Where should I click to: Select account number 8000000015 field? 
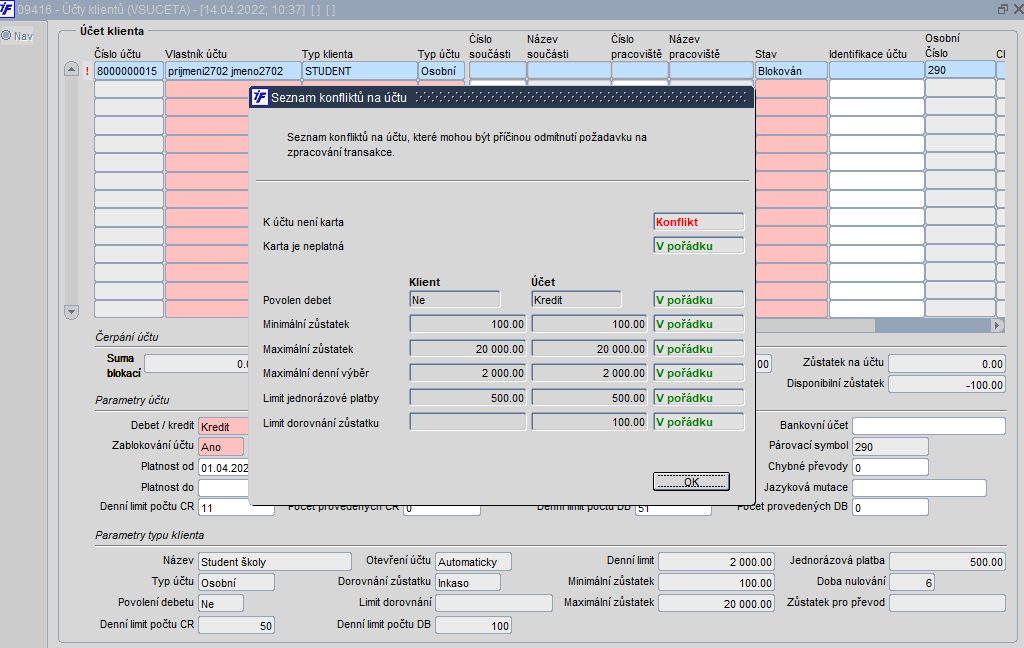coord(128,71)
